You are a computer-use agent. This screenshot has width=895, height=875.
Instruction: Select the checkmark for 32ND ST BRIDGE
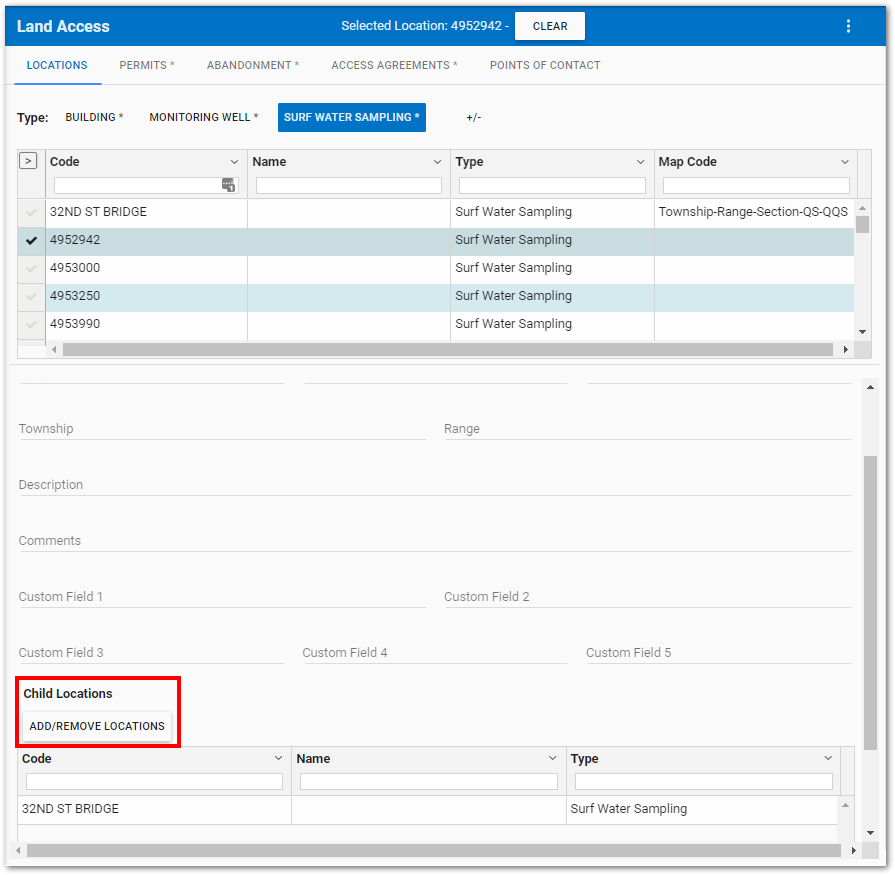(x=31, y=212)
